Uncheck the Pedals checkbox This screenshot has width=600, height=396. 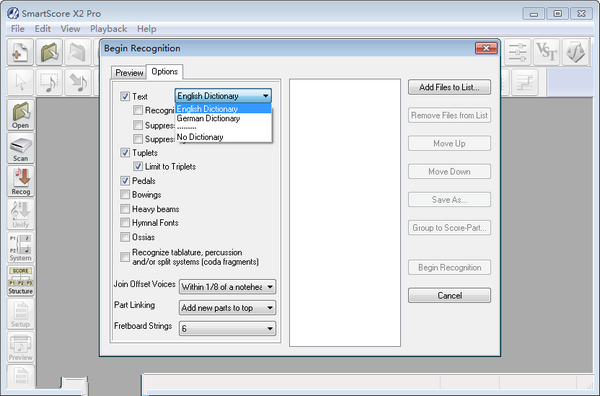(125, 181)
